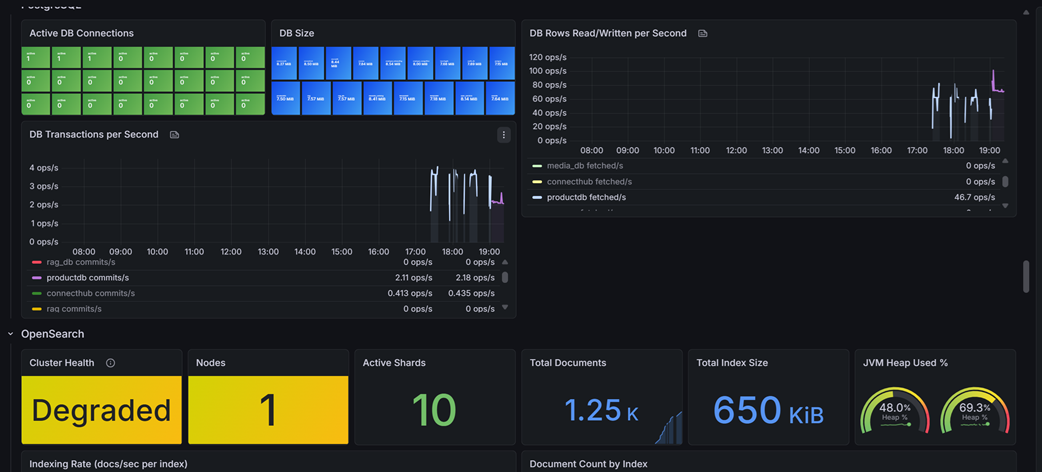Toggle the rag commits/s legend series
1042x472 pixels.
pos(74,309)
